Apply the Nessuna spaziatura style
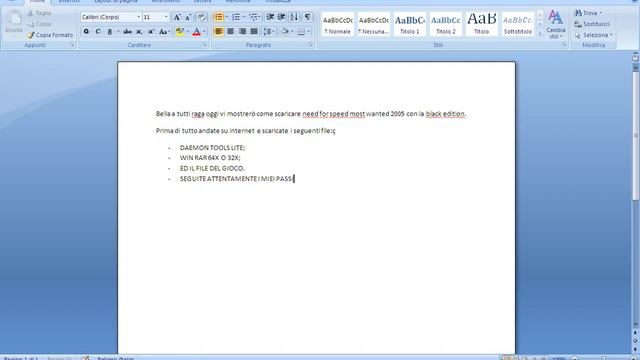 click(x=373, y=24)
